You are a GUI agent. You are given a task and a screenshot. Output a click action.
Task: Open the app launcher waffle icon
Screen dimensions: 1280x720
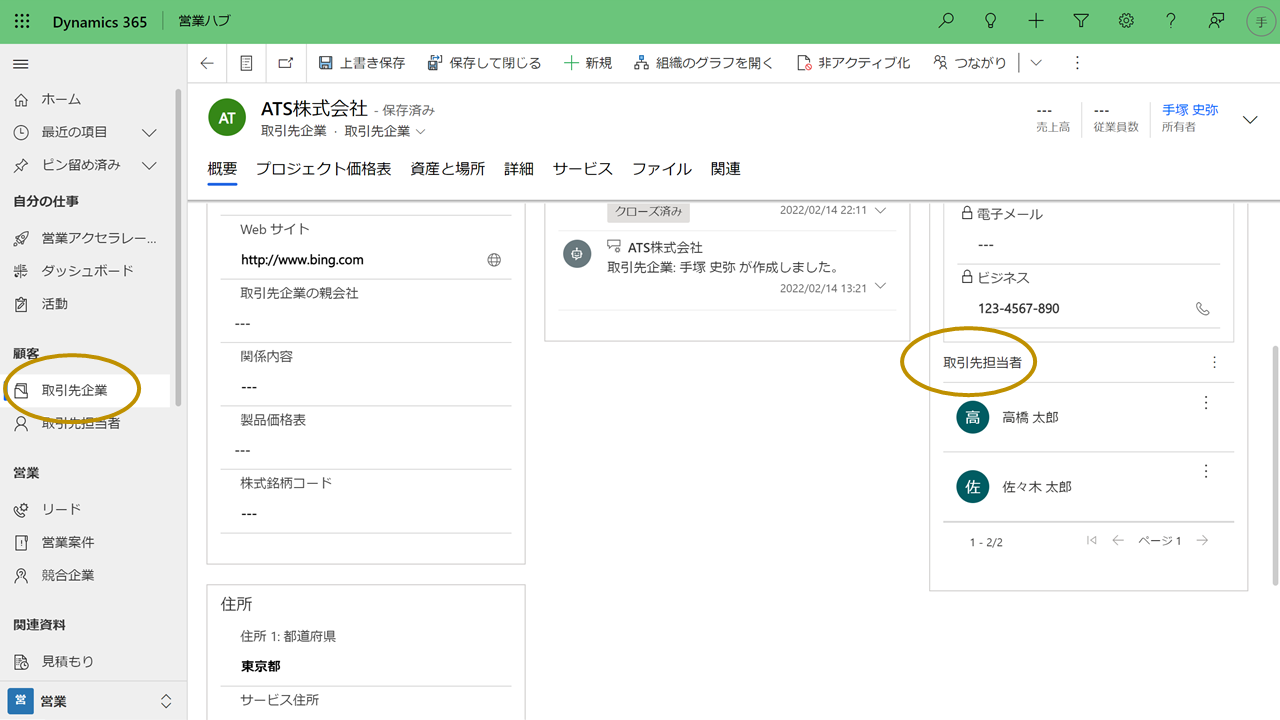coord(22,21)
